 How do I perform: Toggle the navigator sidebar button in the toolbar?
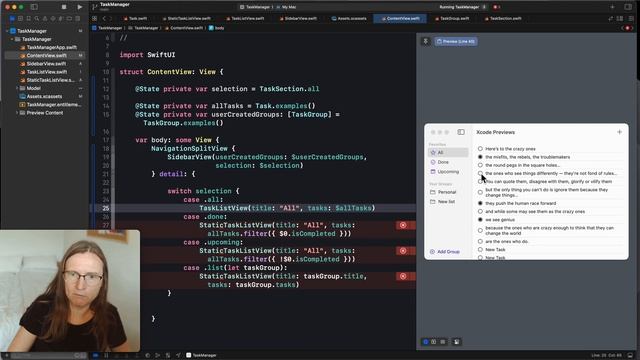34,7
